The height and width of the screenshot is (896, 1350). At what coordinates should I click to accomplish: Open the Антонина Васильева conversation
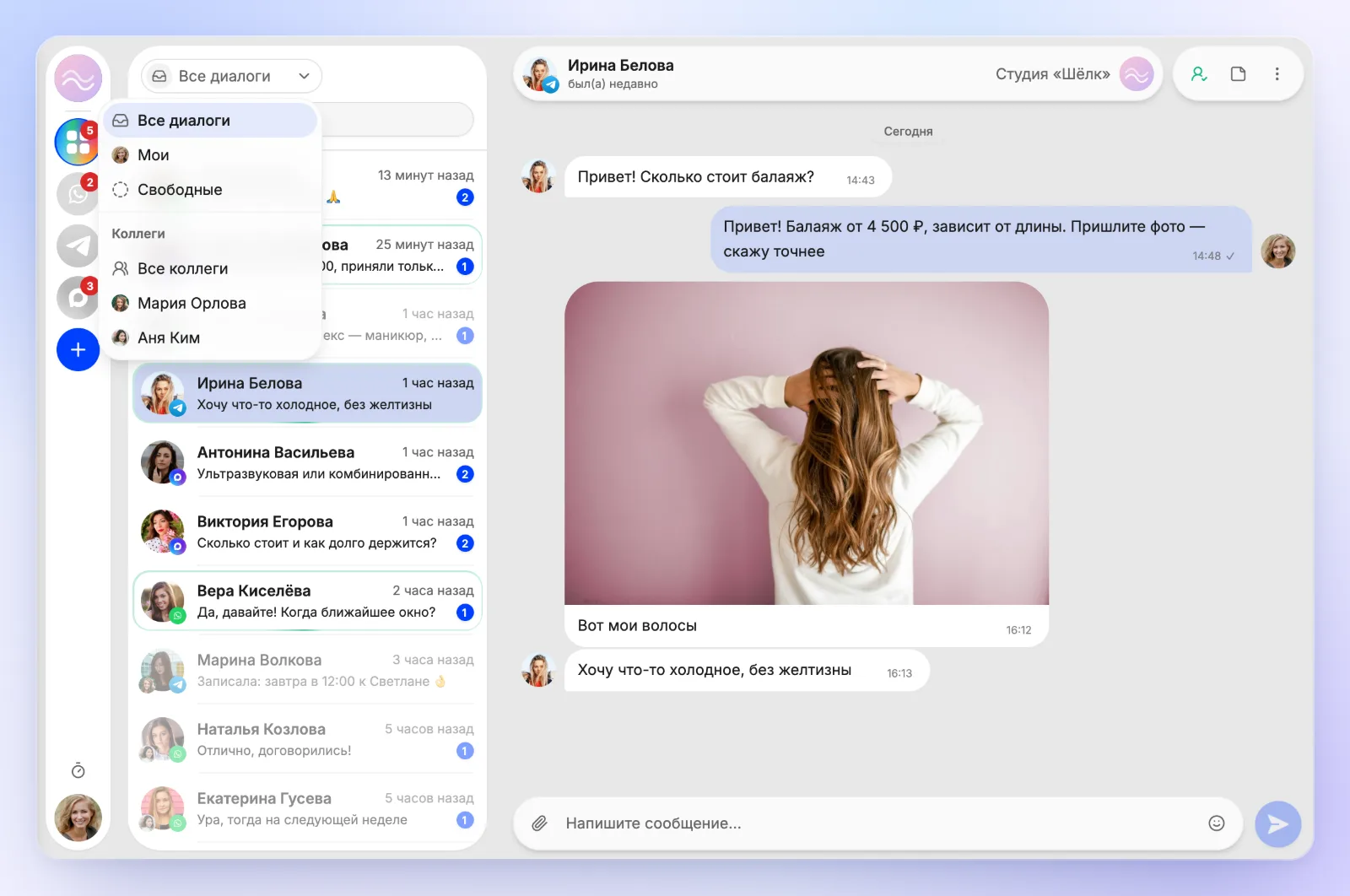tap(307, 462)
